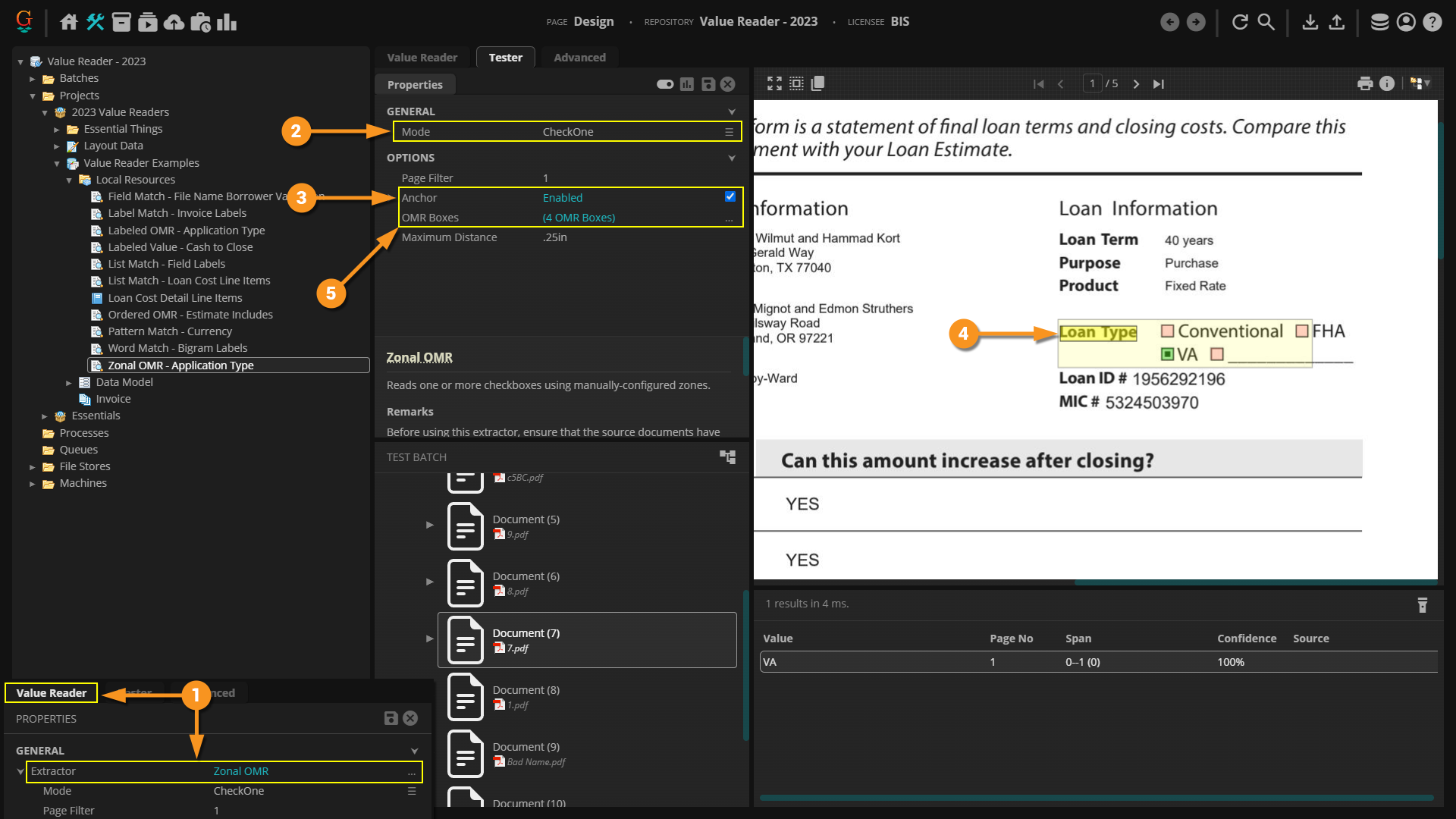Tick the Conventional checkbox in document
Image resolution: width=1456 pixels, height=819 pixels.
pos(1168,331)
